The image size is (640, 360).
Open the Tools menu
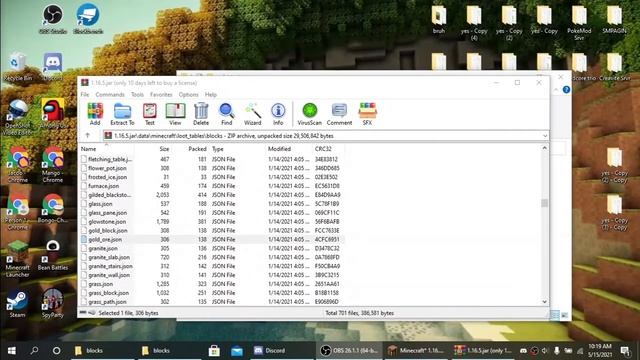tap(137, 94)
